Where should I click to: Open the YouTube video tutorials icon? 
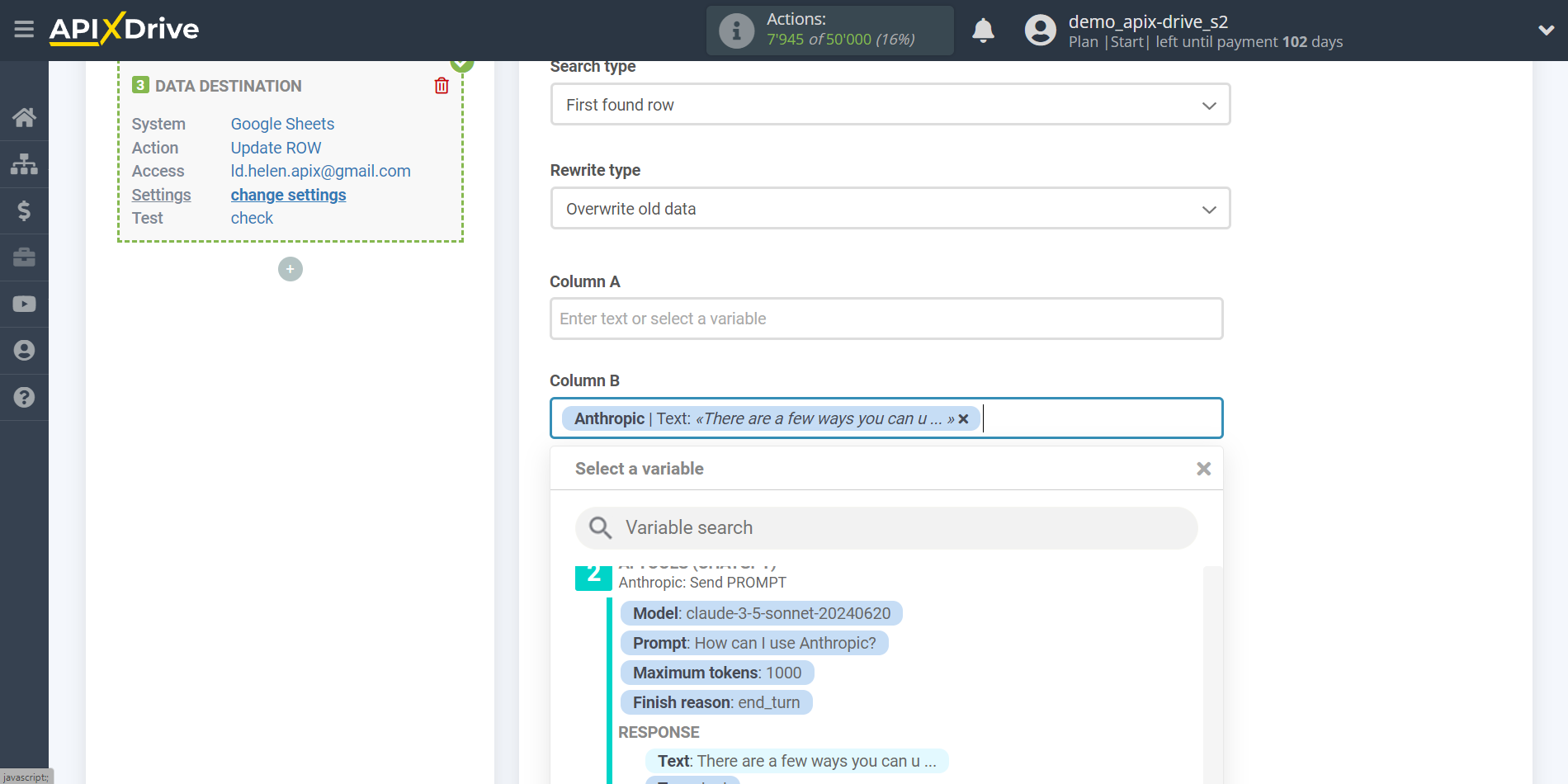click(x=24, y=304)
